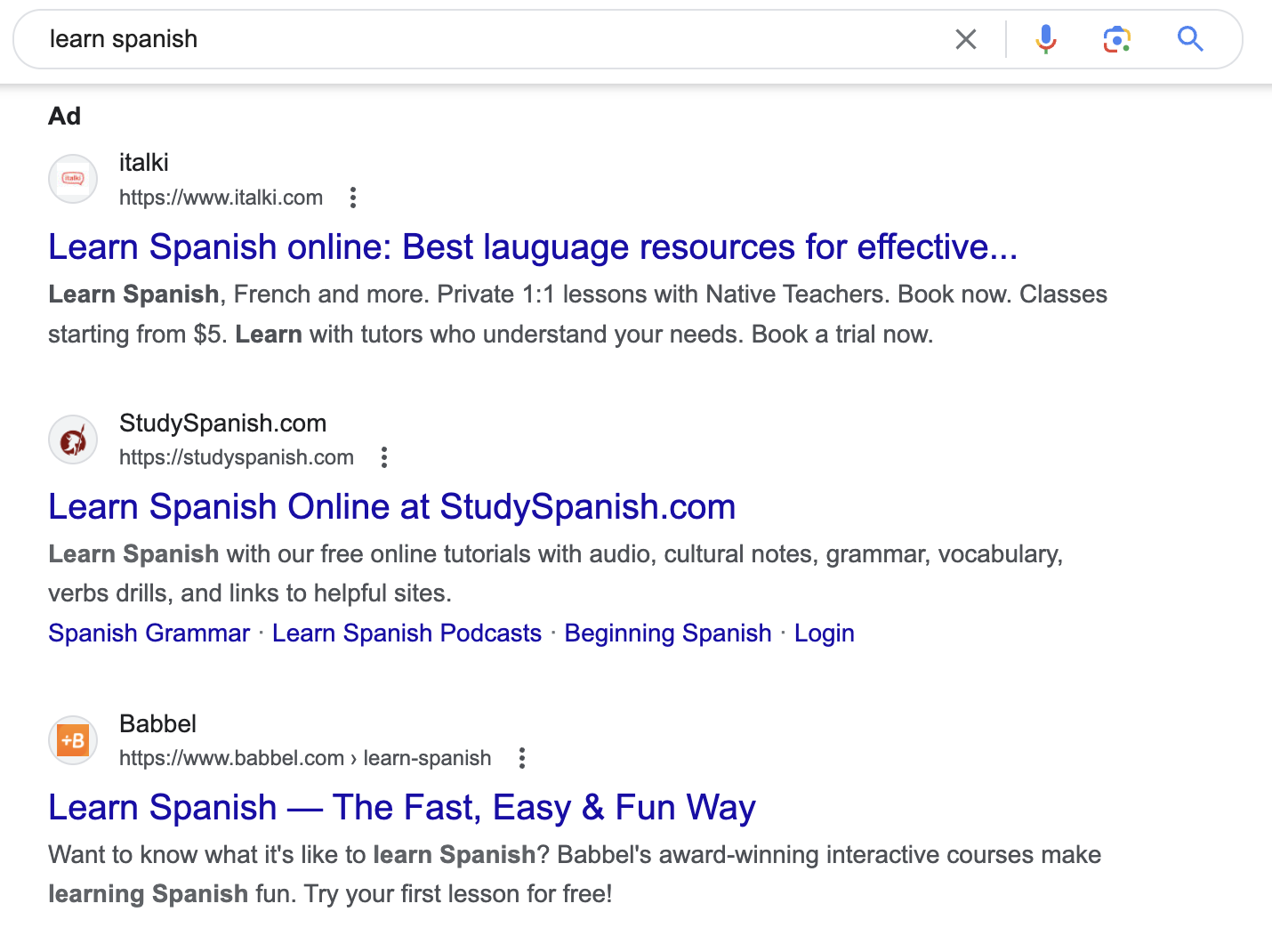Click the Babbel site name

(x=158, y=723)
